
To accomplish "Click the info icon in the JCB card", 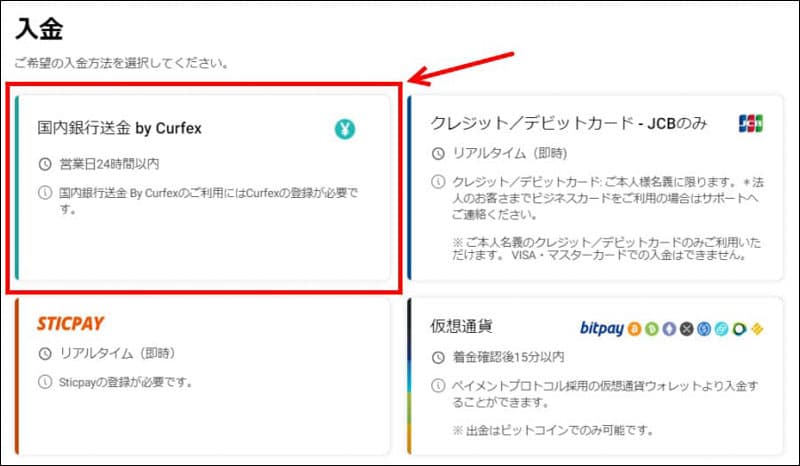I will point(437,182).
